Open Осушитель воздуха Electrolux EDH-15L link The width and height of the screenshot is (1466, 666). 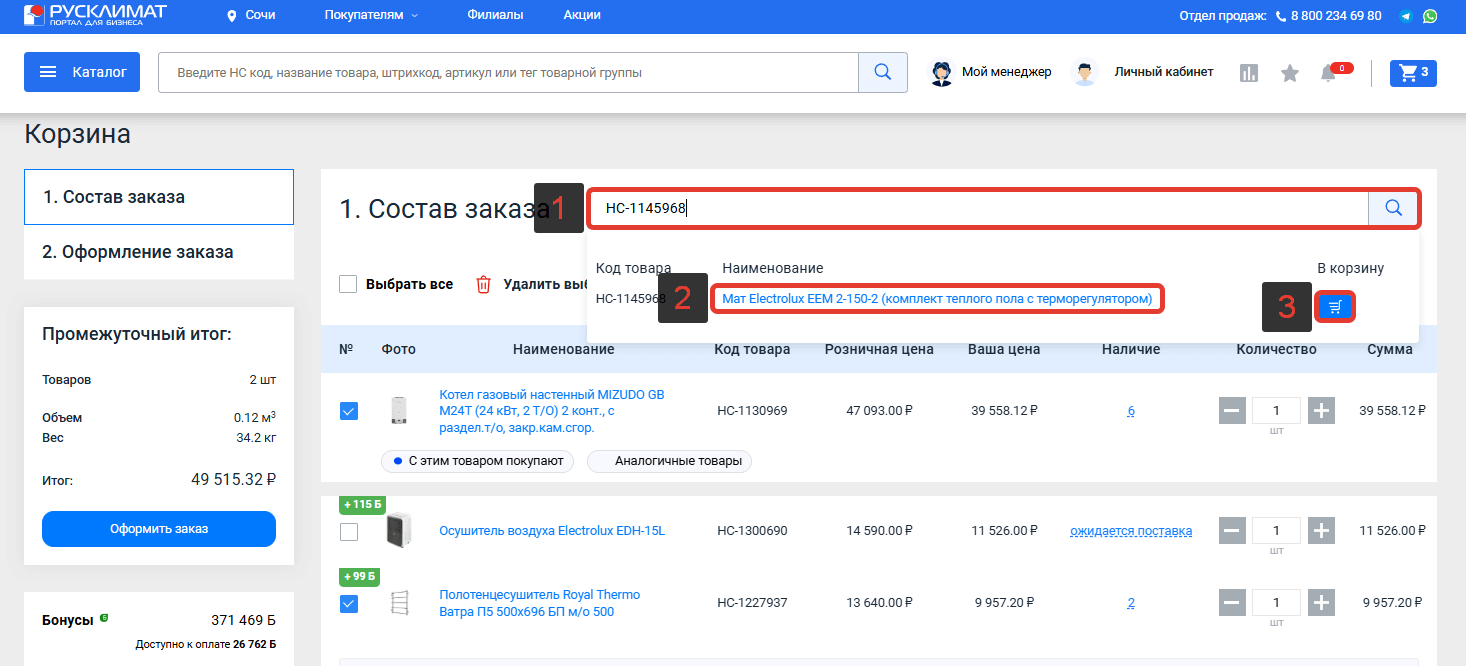point(552,531)
